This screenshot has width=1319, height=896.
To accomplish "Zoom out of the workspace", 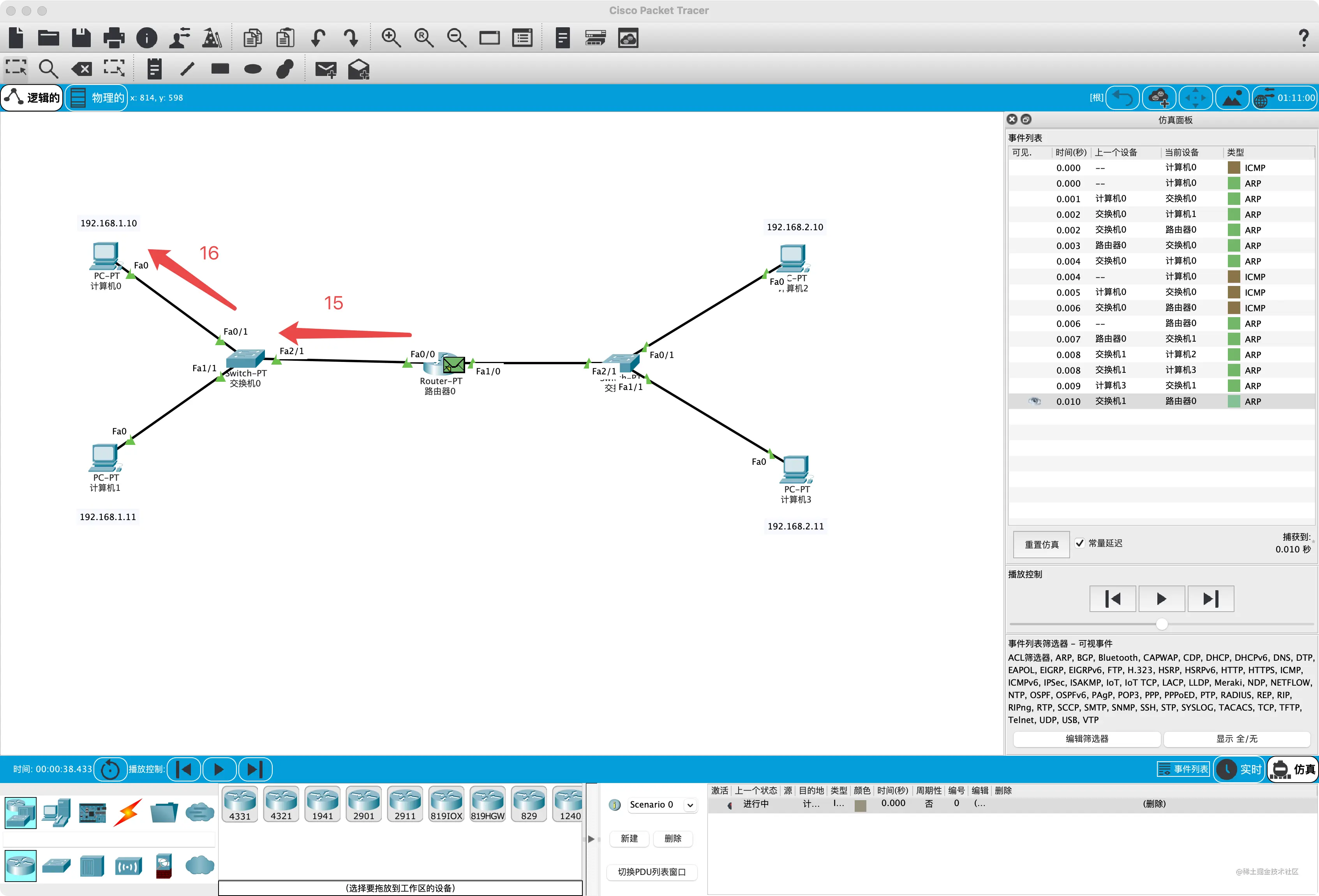I will [x=456, y=38].
